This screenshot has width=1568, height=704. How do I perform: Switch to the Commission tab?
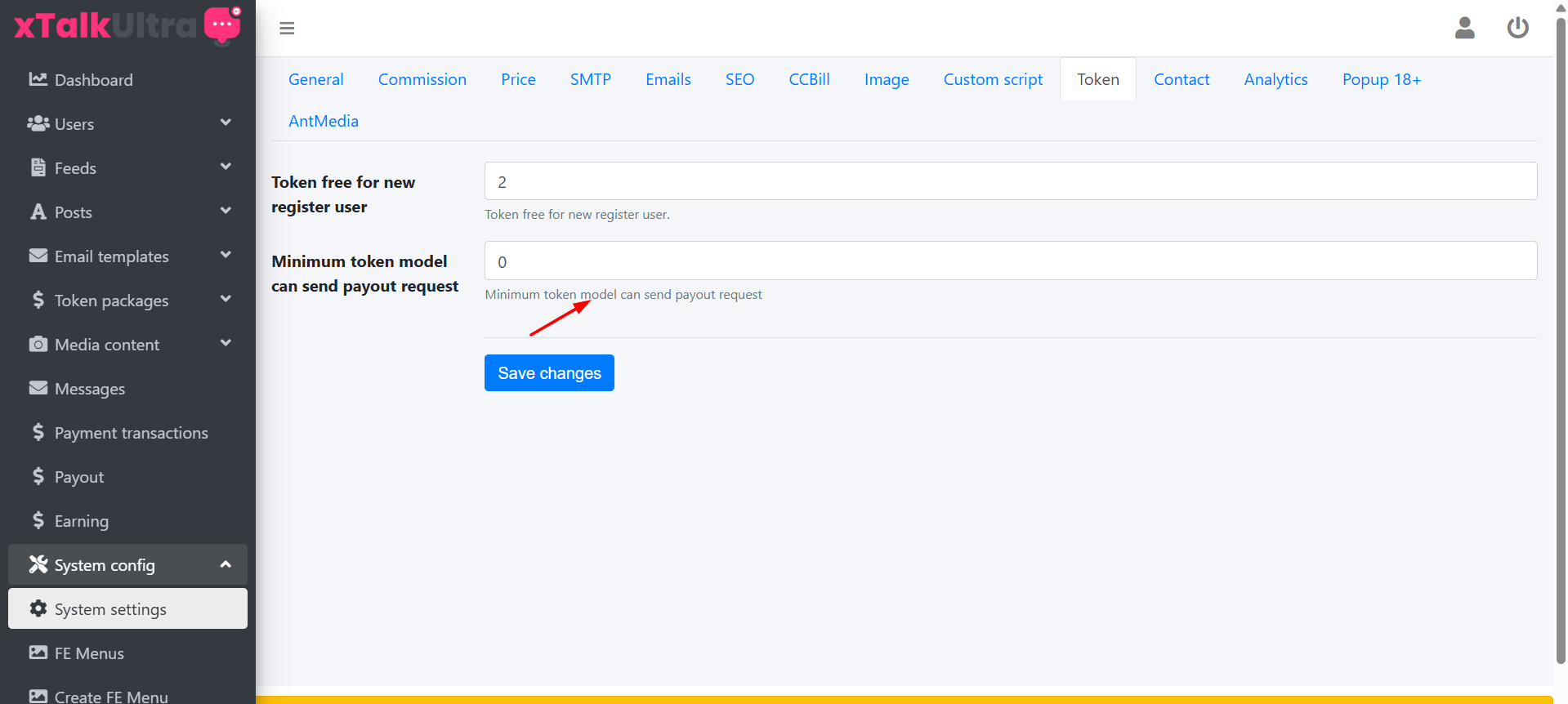point(422,79)
